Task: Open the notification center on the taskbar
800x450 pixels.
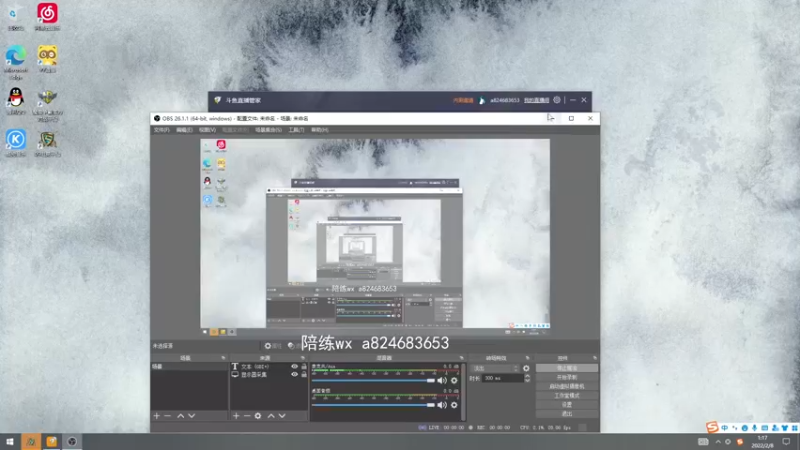Action: [x=786, y=442]
